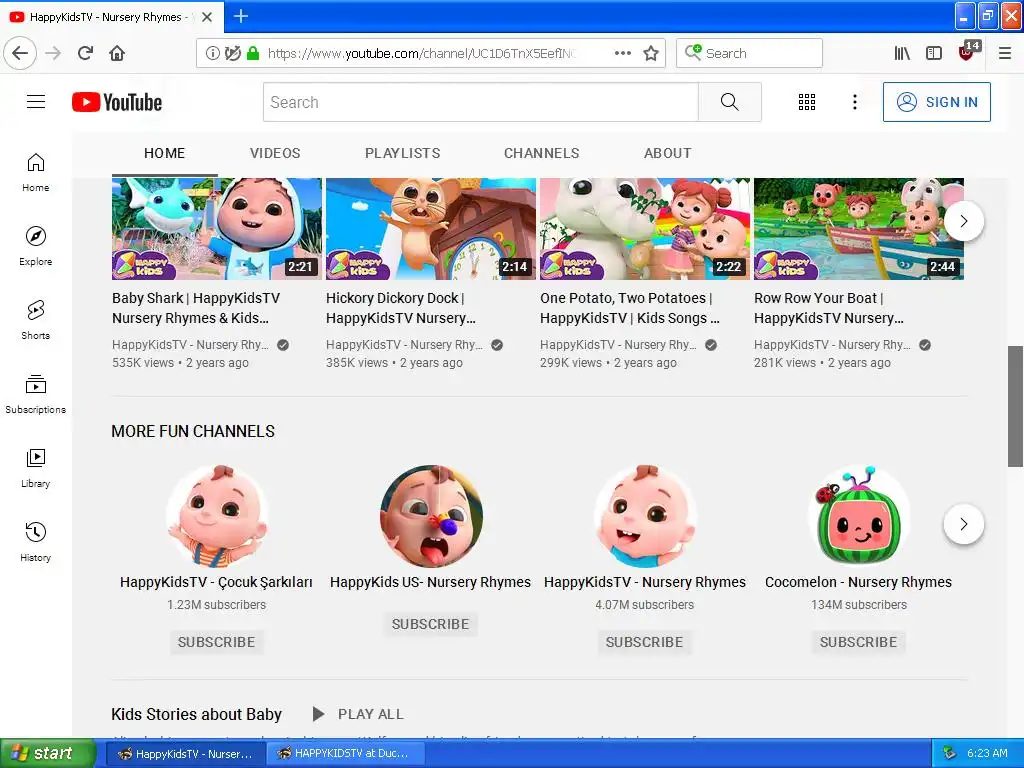Open the One Potato, Two Potatoes thumbnail
The image size is (1024, 768).
click(x=645, y=229)
